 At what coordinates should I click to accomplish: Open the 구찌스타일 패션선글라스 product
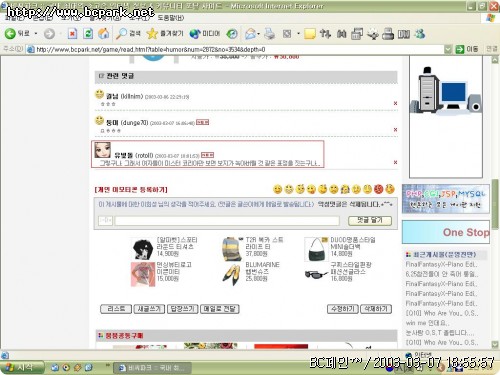pos(351,272)
